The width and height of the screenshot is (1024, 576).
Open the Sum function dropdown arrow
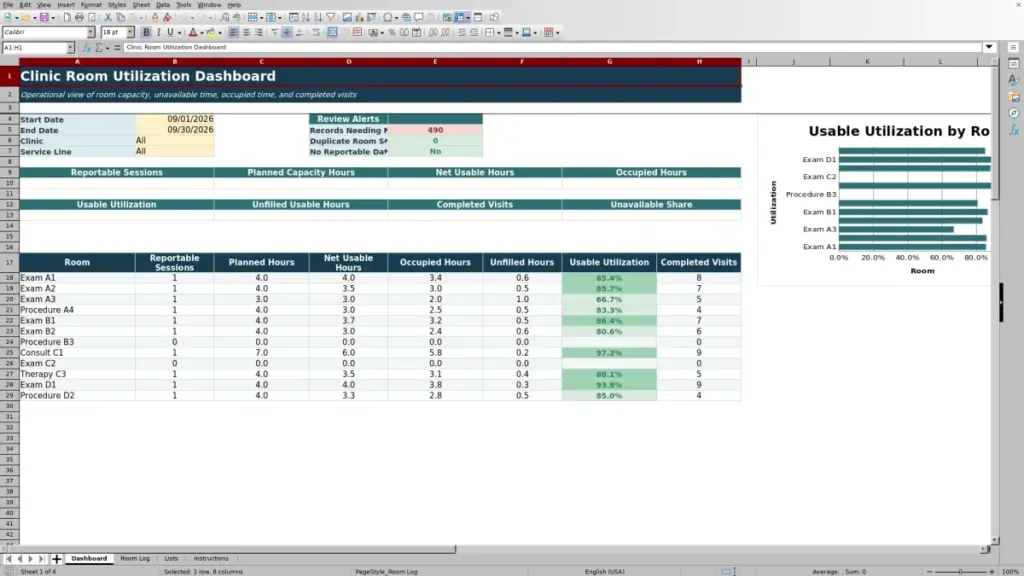[107, 48]
